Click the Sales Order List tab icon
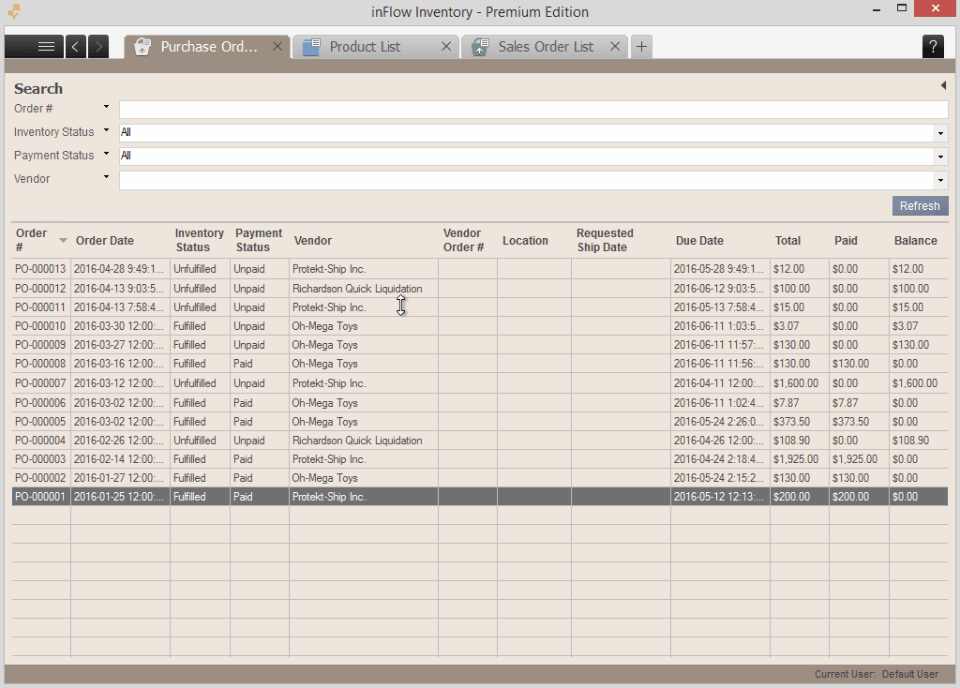Screen dimensions: 960x688 pos(480,47)
